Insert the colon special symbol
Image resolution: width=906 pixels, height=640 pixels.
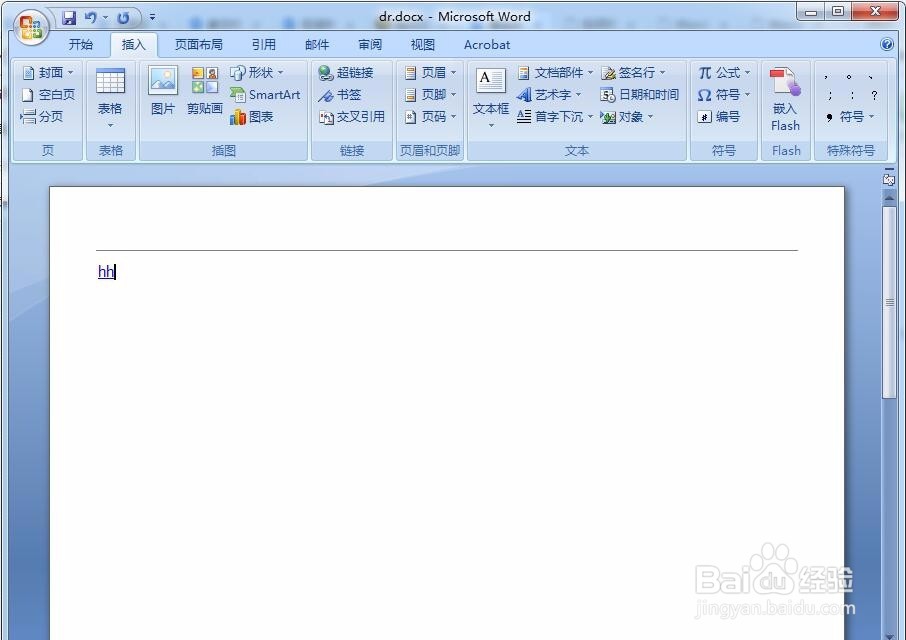(852, 95)
